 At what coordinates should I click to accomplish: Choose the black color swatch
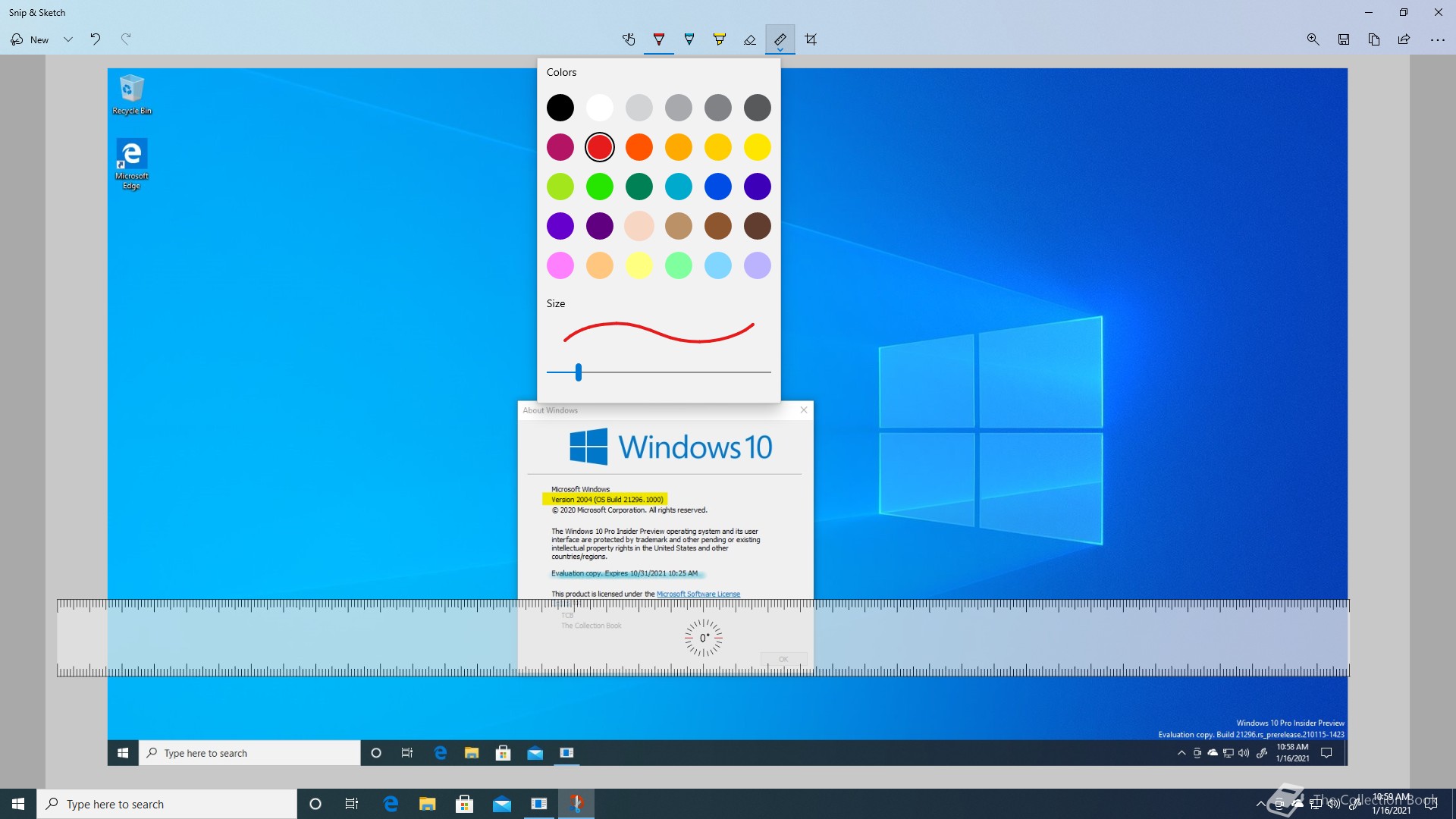point(560,108)
